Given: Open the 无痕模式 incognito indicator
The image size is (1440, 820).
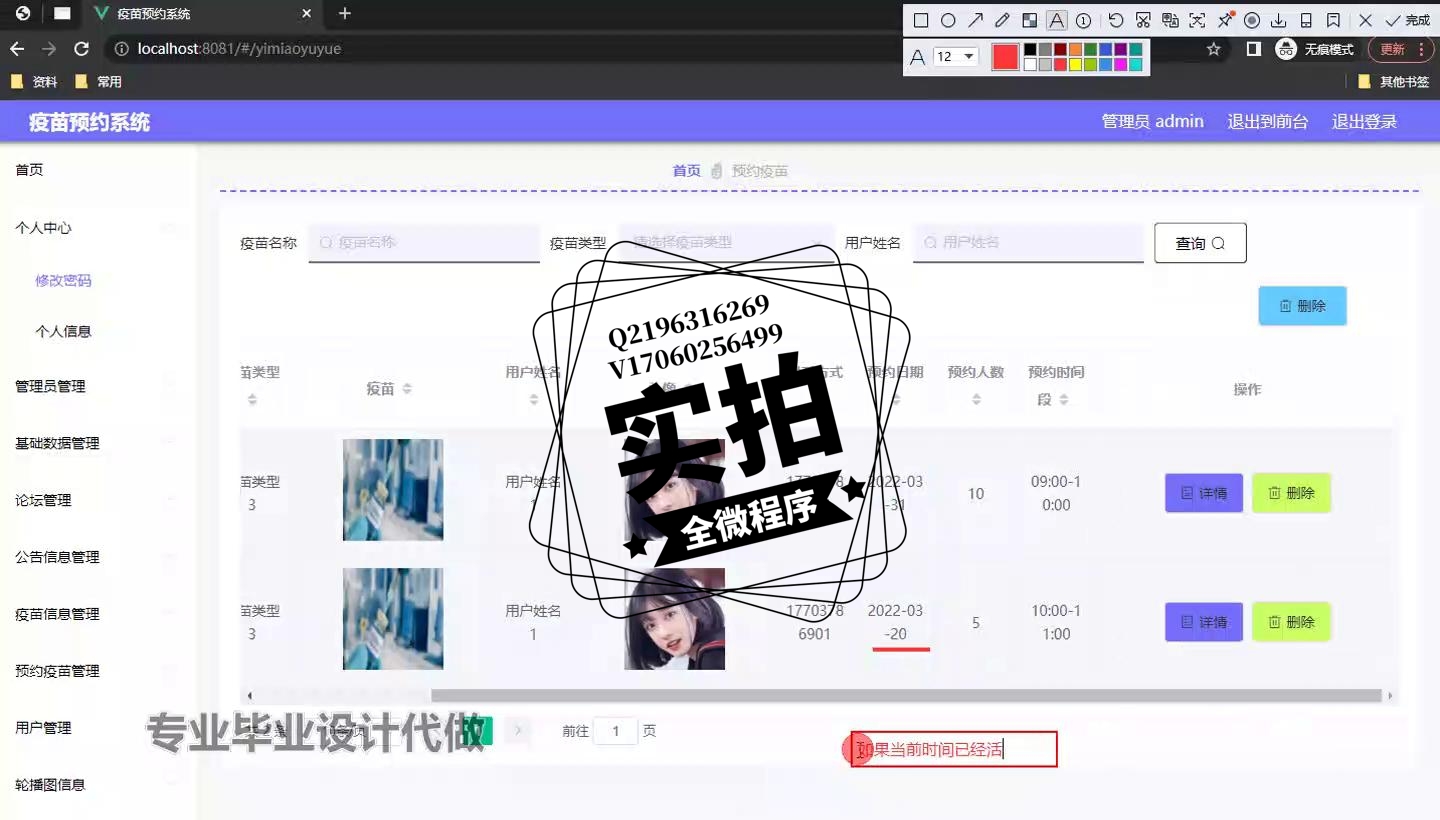Looking at the screenshot, I should [x=1315, y=49].
